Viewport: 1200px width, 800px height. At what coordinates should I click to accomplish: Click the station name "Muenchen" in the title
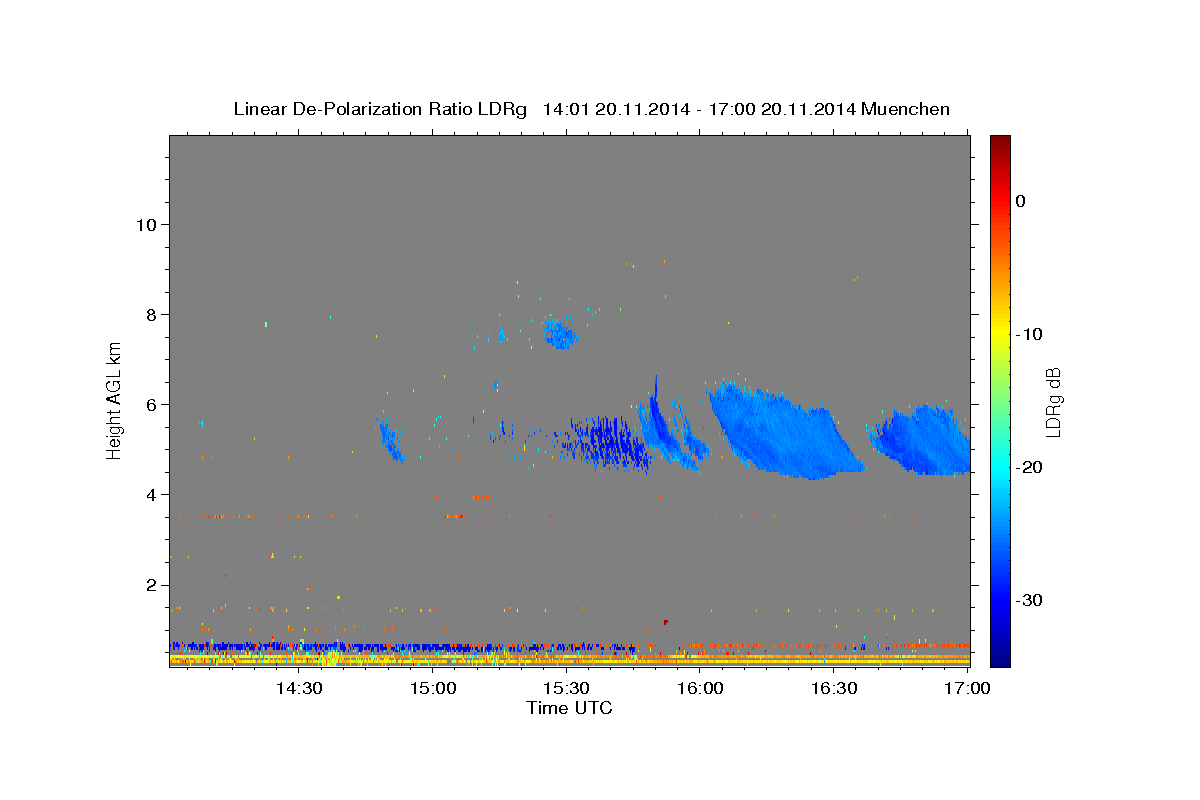click(x=906, y=109)
